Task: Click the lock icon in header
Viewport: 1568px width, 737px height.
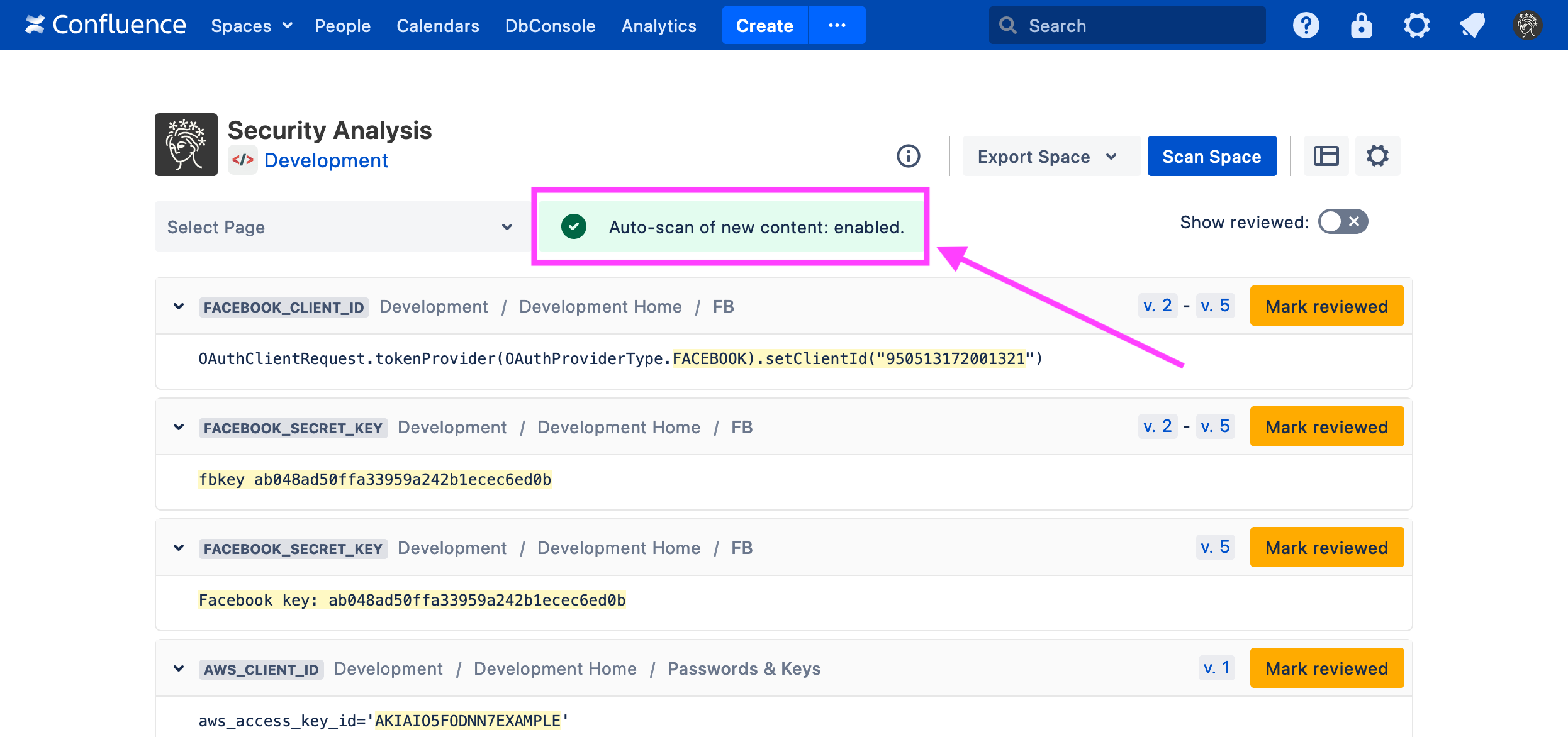Action: [x=1361, y=26]
